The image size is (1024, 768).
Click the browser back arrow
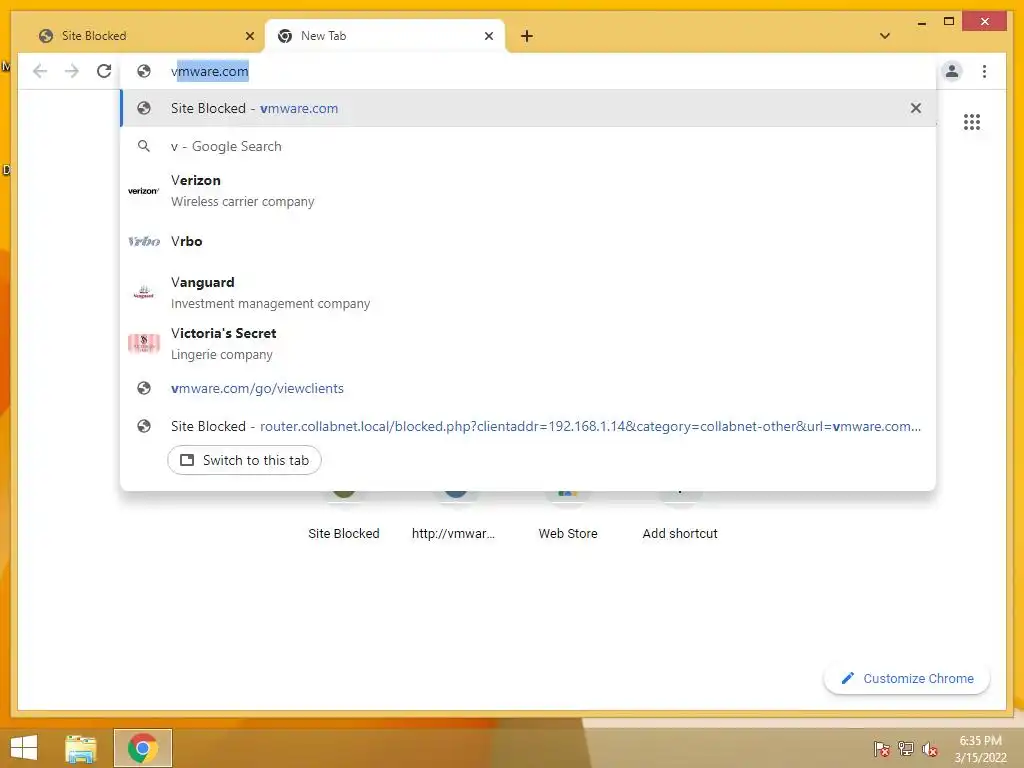point(40,71)
